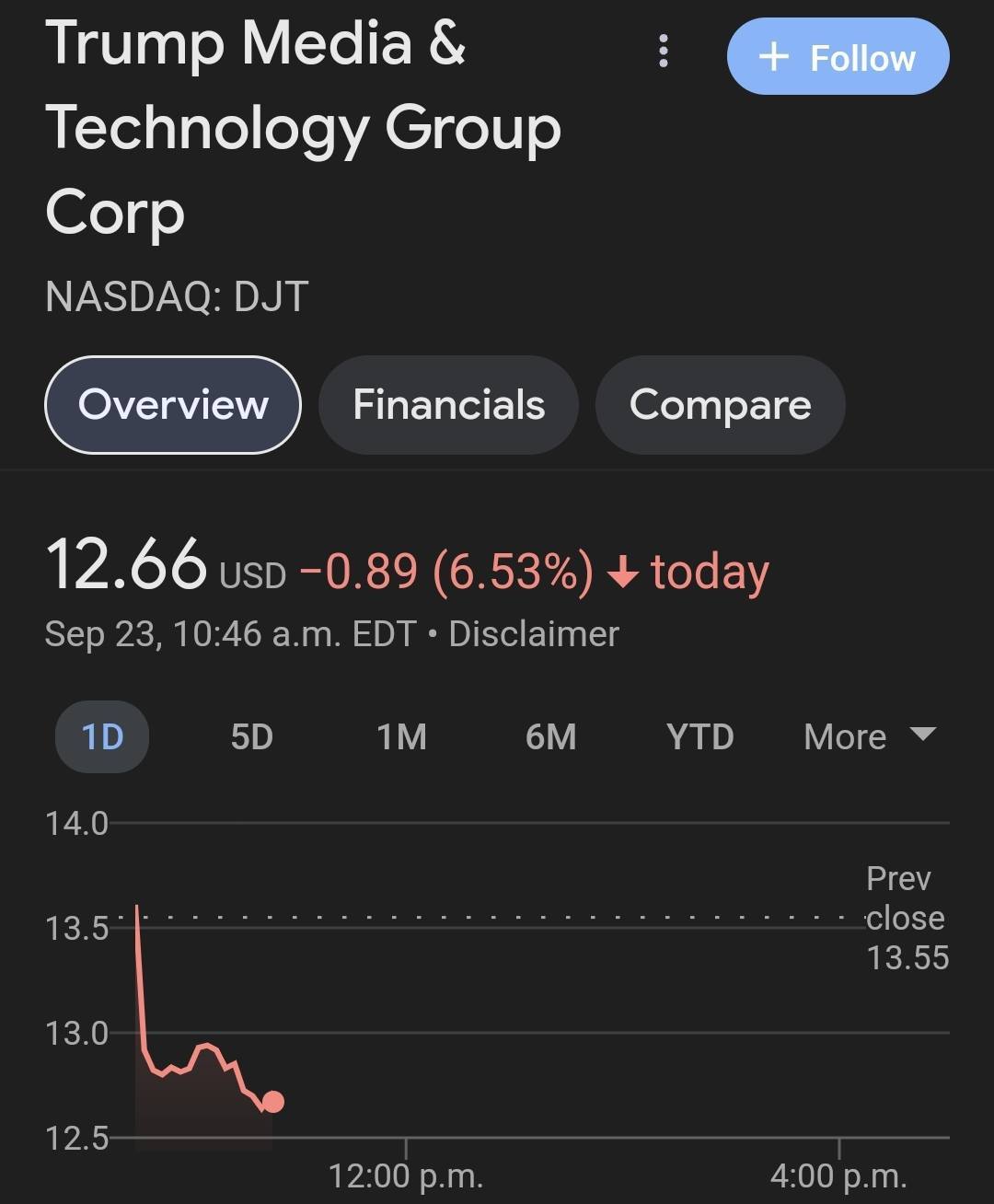Click the 12:00 p.m. time axis label
This screenshot has height=1204, width=994.
click(x=405, y=1175)
